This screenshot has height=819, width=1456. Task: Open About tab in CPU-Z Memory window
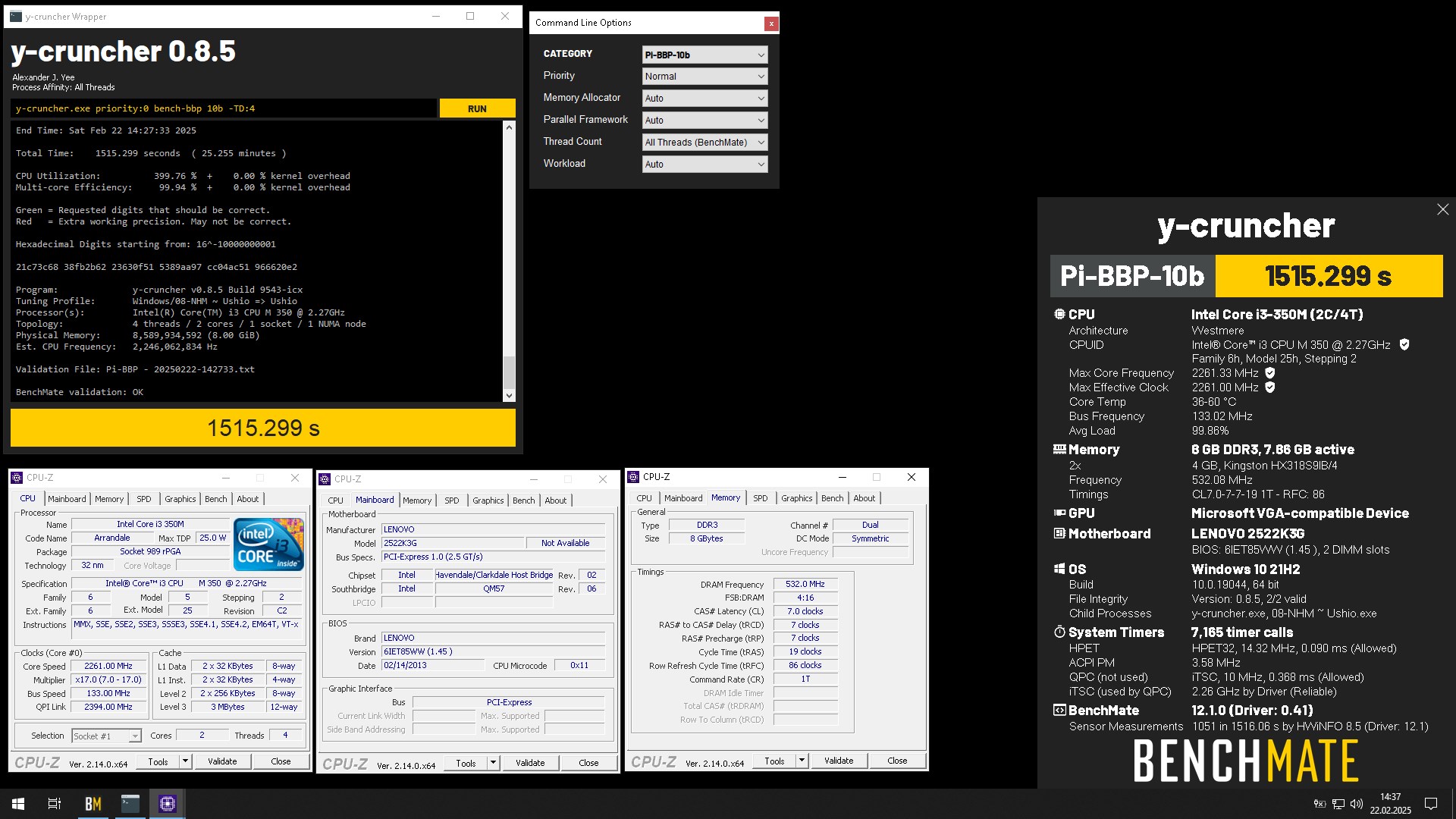coord(864,498)
